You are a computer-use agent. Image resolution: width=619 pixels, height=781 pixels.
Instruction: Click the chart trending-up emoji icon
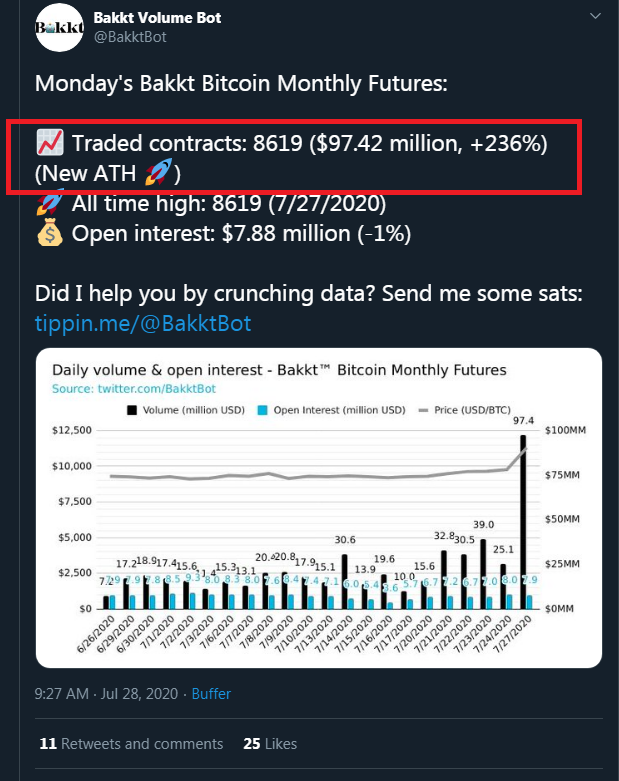coord(50,142)
